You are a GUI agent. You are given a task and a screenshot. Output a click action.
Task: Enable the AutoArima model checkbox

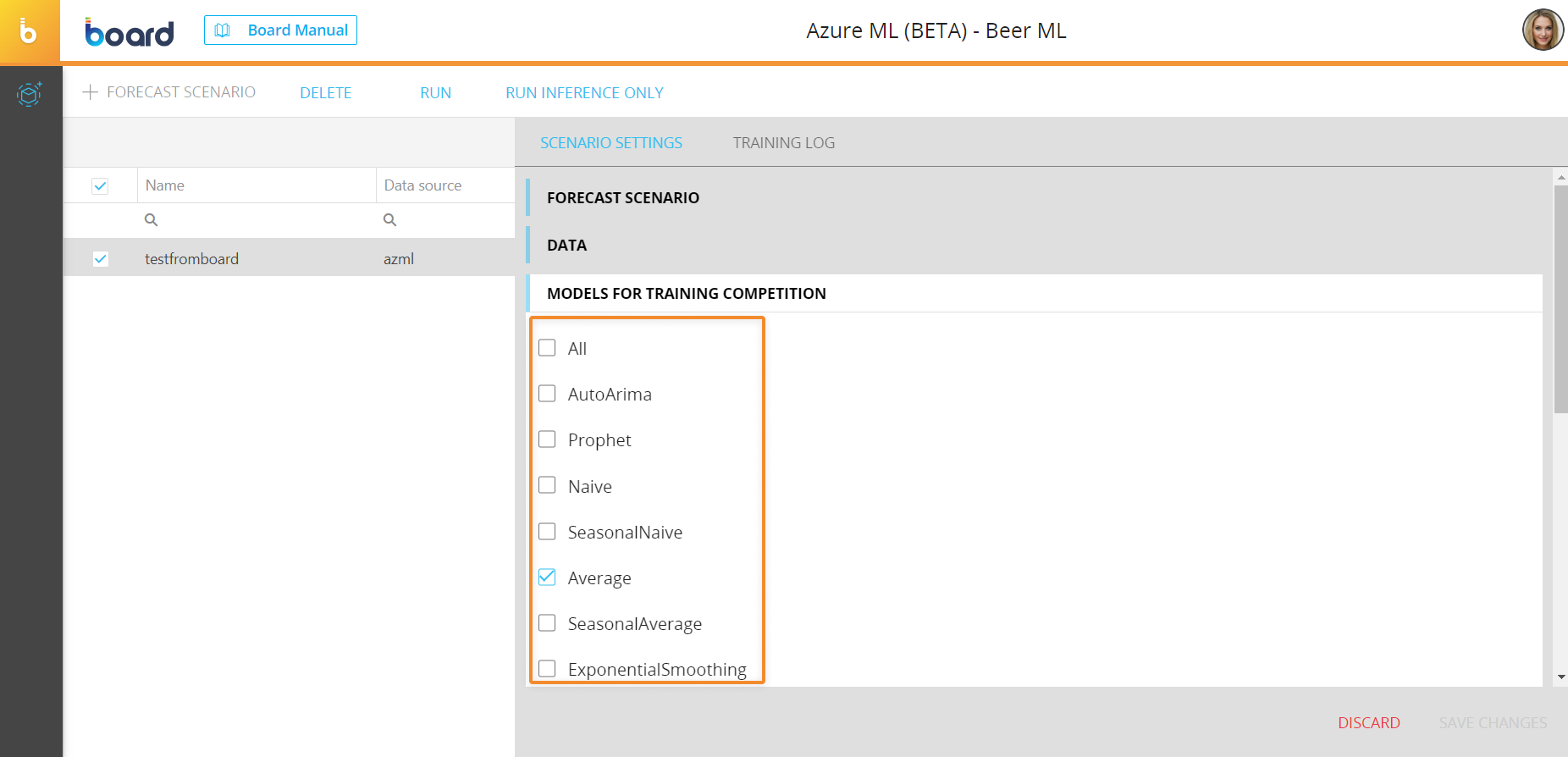[x=547, y=393]
